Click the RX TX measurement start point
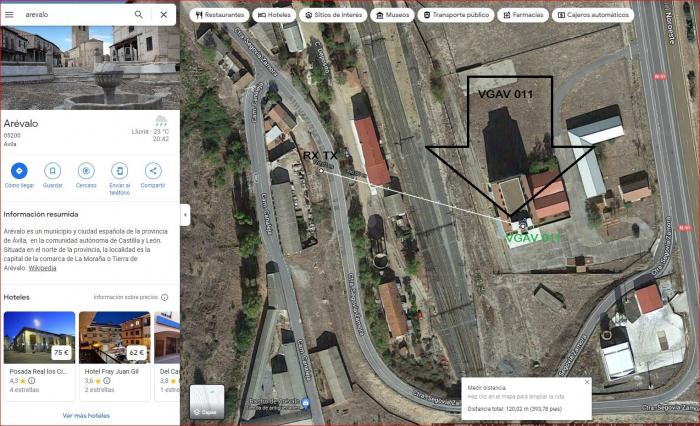This screenshot has width=700, height=426. 321,171
